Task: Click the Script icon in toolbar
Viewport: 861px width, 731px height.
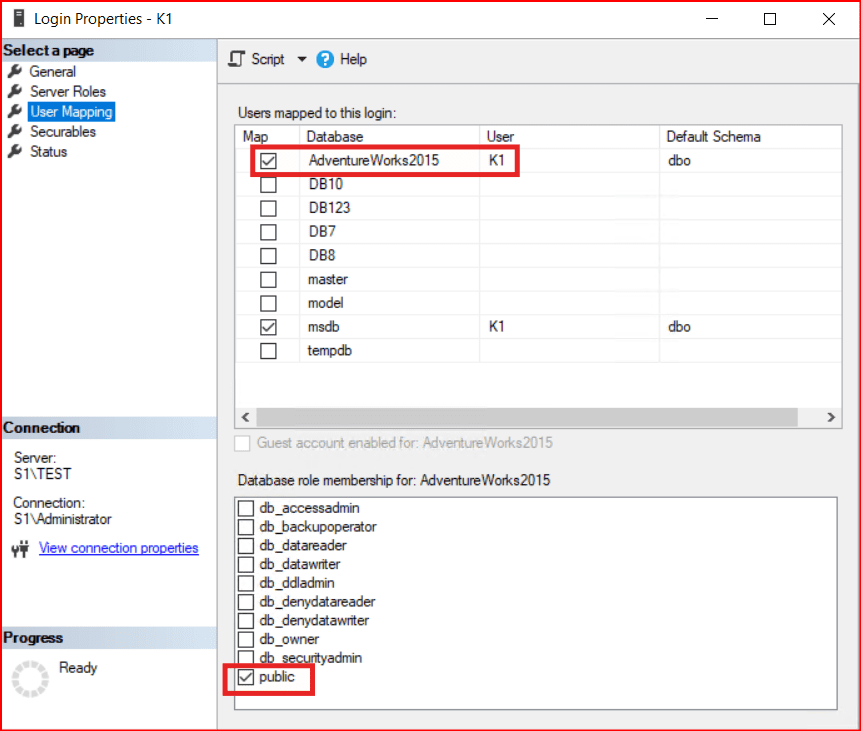Action: pos(236,59)
